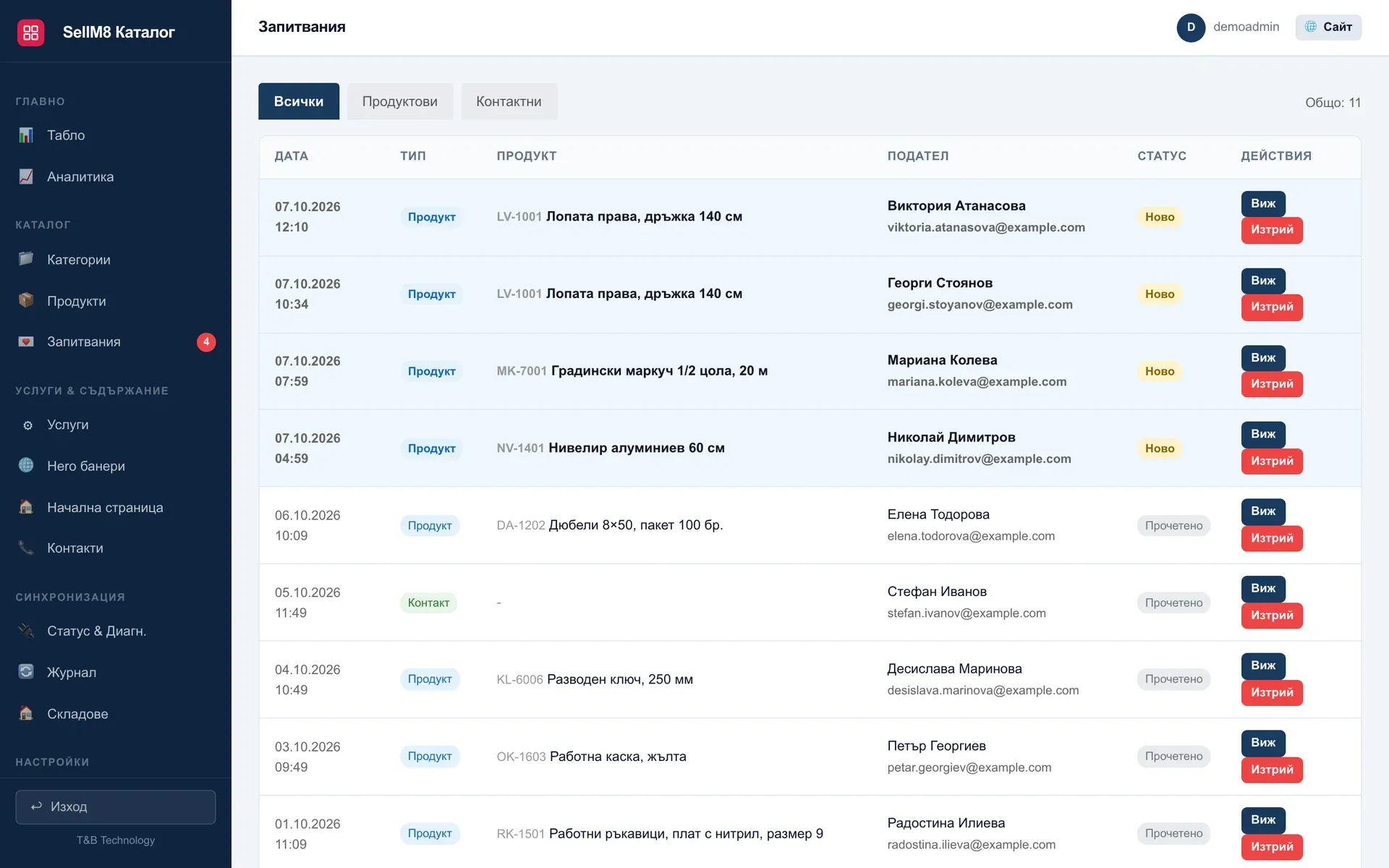
Task: View inquiry from Георги Стоянов
Action: click(1263, 281)
